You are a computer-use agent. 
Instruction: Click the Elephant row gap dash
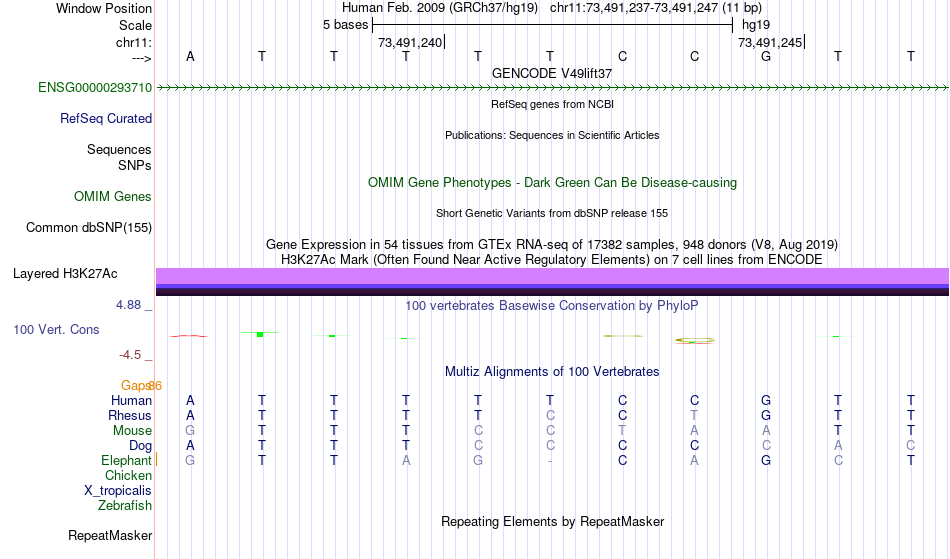(550, 461)
